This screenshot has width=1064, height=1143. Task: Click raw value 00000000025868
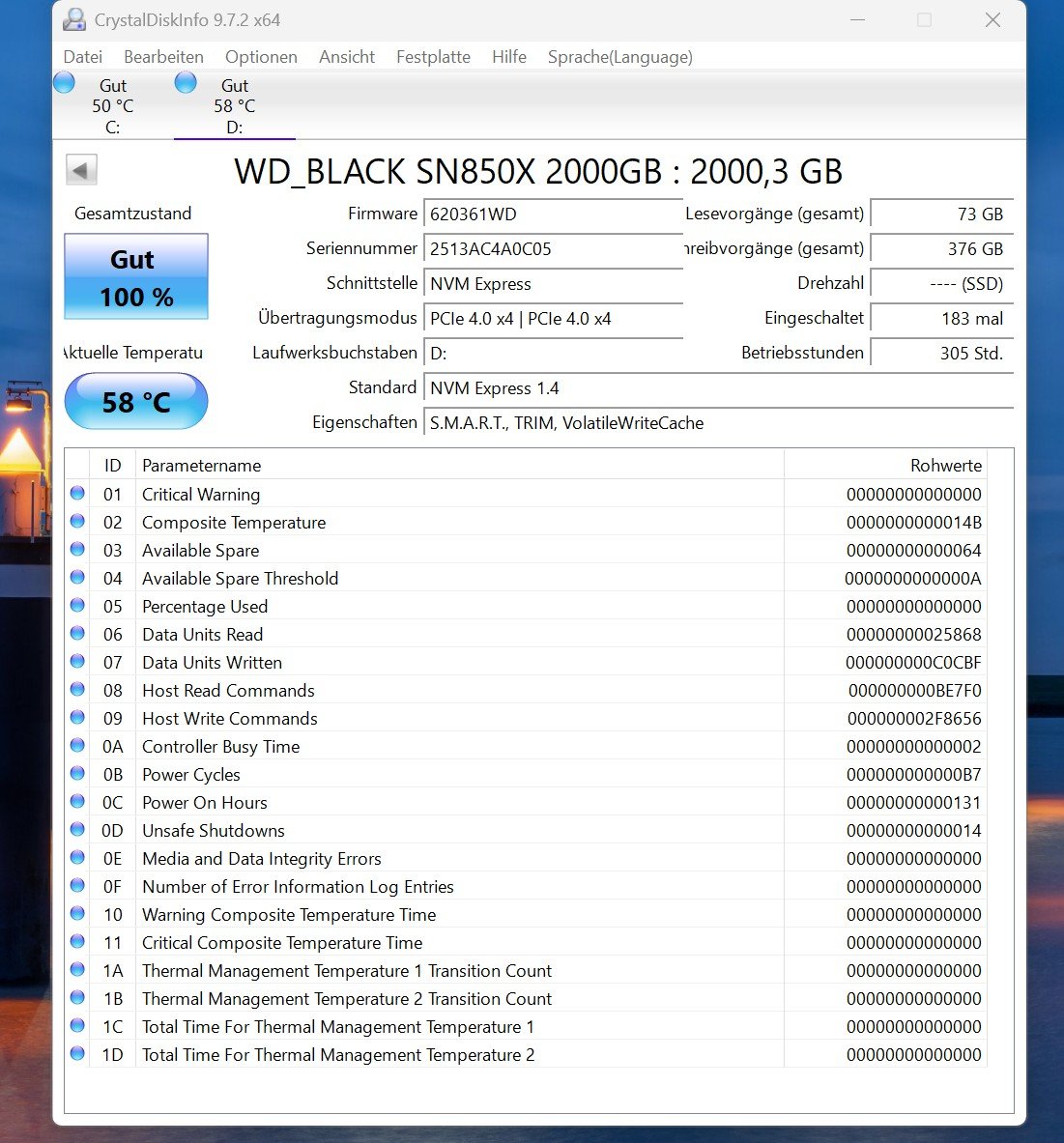[914, 635]
